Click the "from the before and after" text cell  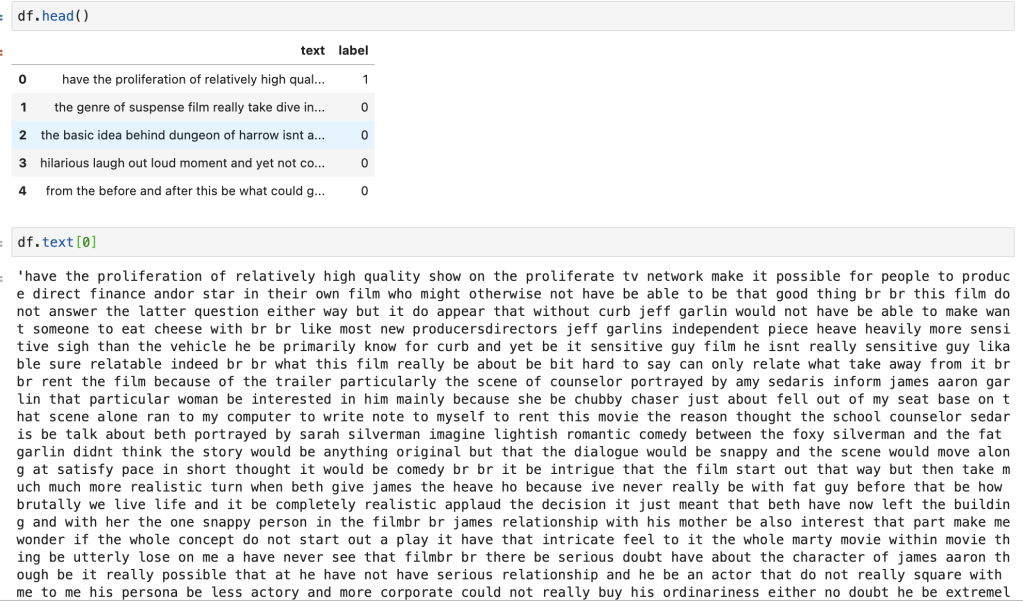tap(185, 191)
